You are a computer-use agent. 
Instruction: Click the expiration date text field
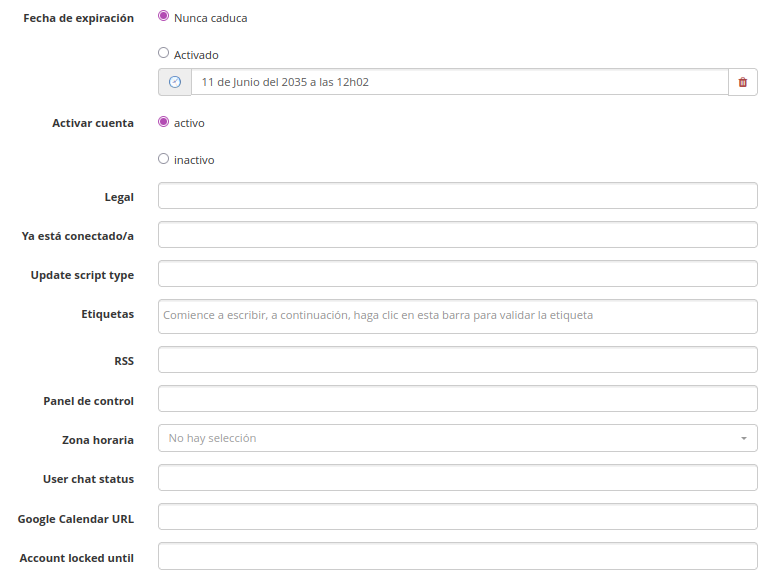tap(459, 82)
